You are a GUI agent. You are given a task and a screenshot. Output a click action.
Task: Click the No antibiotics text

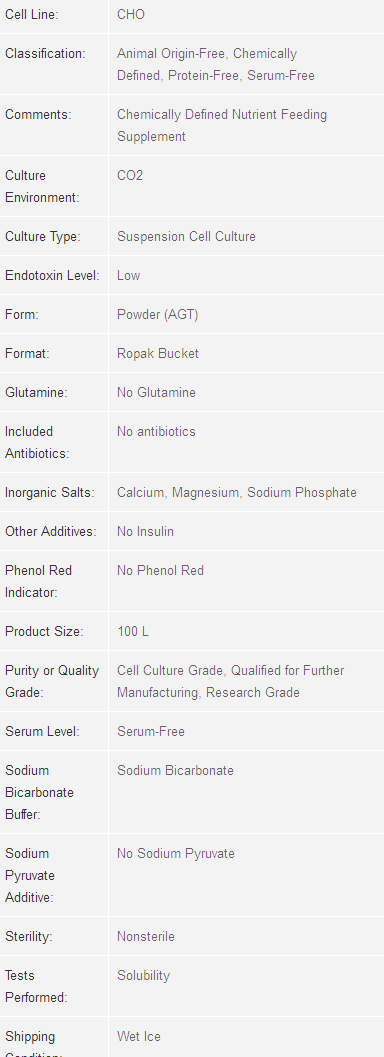(156, 431)
